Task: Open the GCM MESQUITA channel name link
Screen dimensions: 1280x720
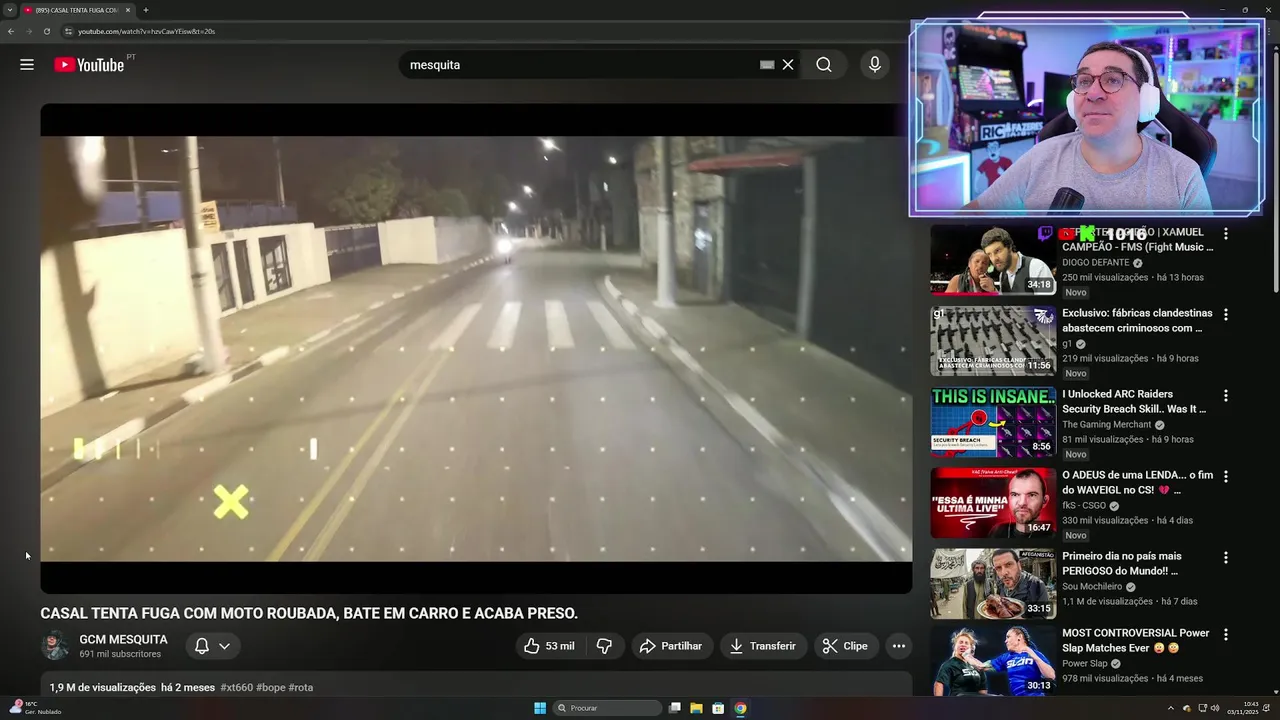Action: (124, 640)
